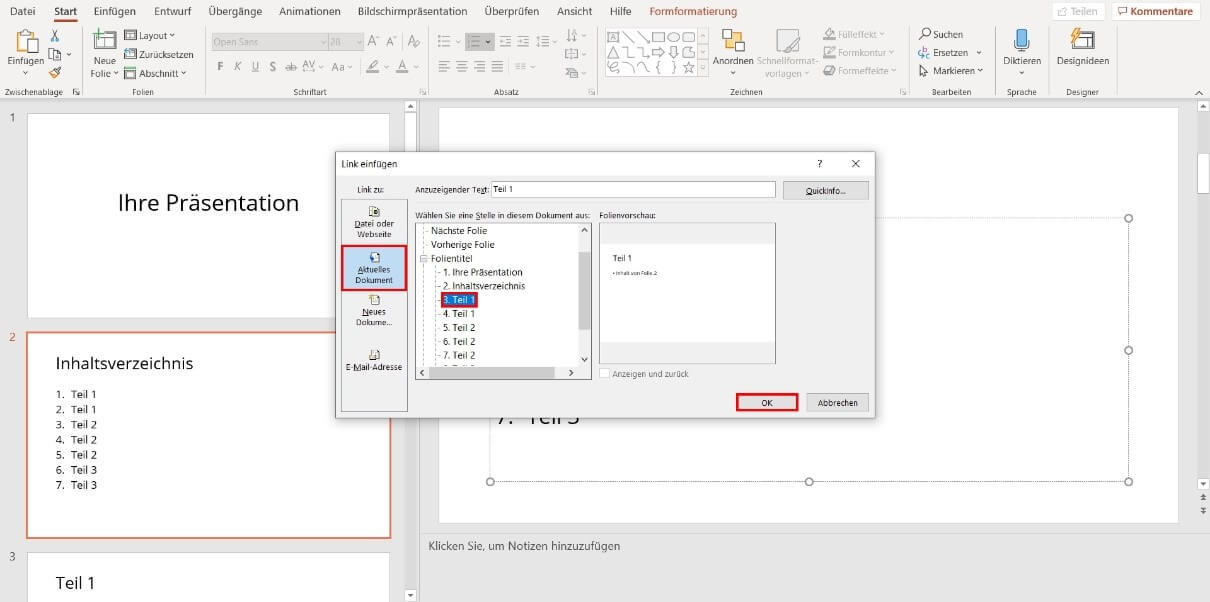Open the Ersetzen dropdown arrow
The image size is (1210, 602).
tap(979, 53)
